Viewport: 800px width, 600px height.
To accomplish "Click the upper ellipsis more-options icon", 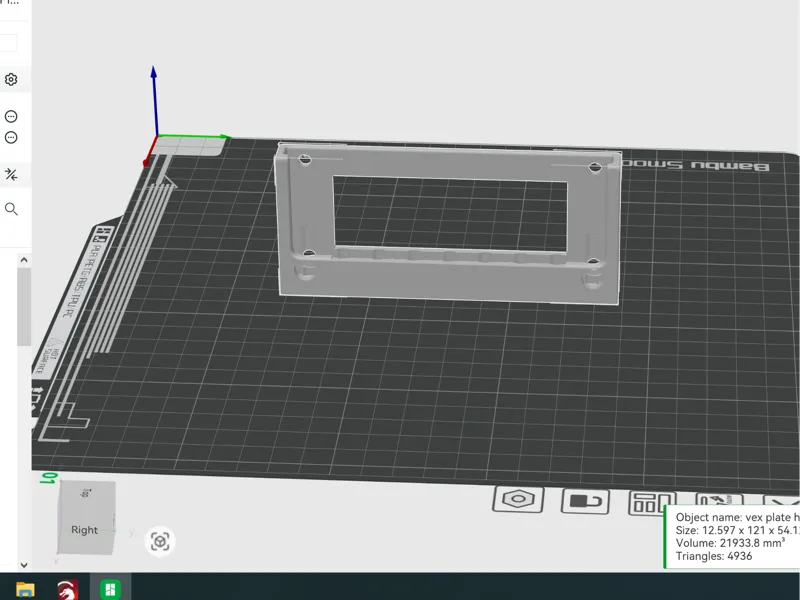I will click(11, 116).
